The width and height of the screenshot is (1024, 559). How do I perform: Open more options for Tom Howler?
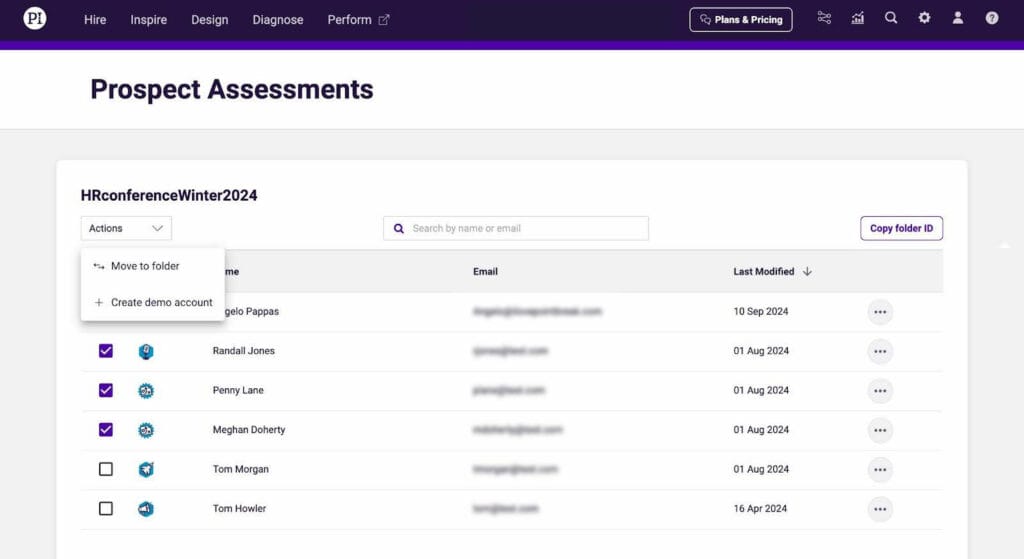[880, 509]
